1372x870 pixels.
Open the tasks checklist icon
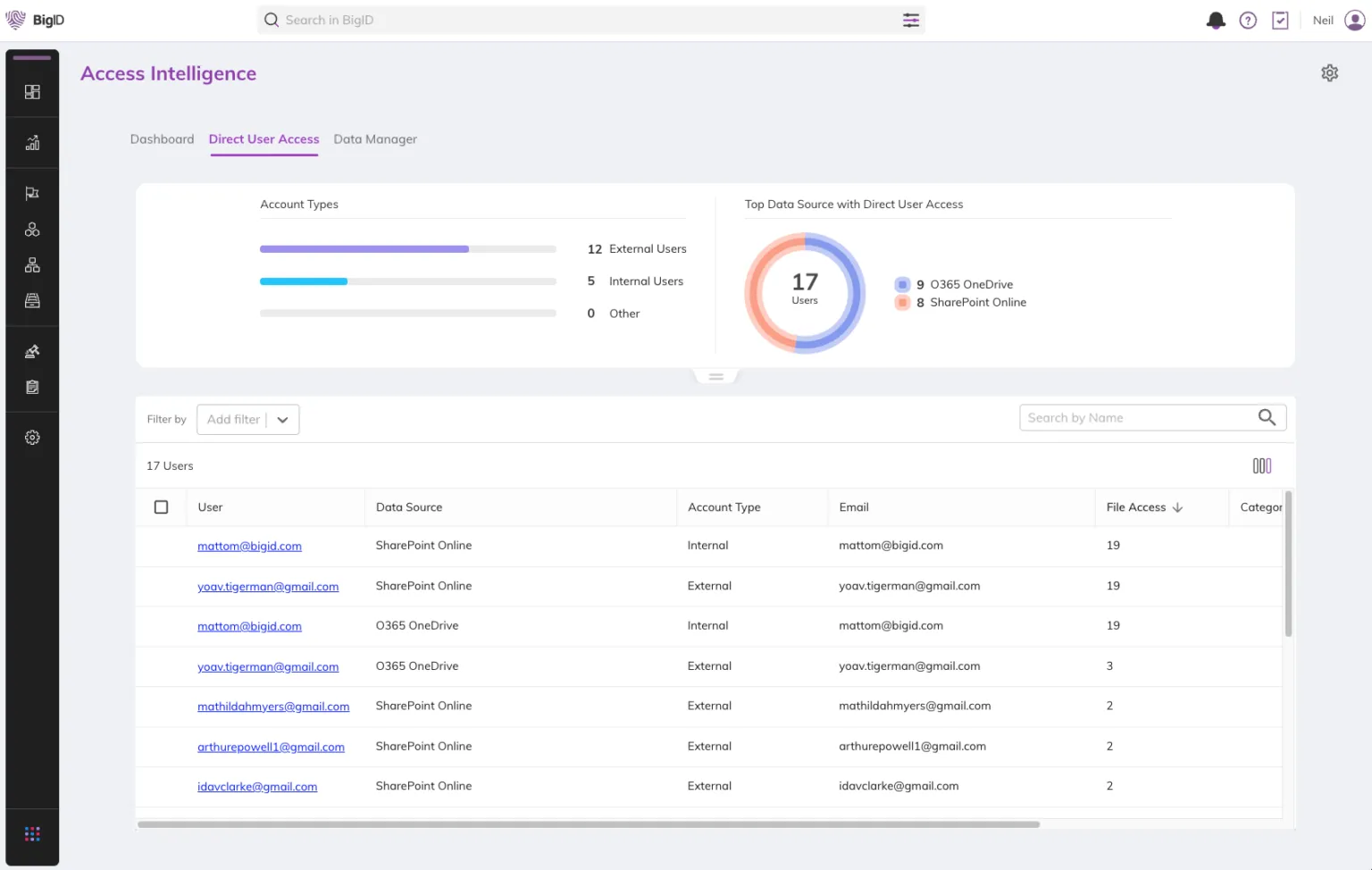(1280, 20)
